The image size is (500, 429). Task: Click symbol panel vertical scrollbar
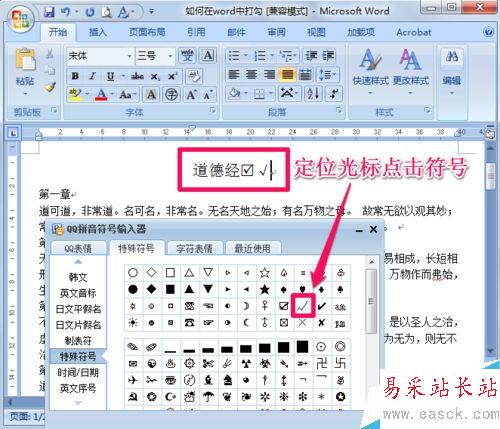tap(371, 302)
